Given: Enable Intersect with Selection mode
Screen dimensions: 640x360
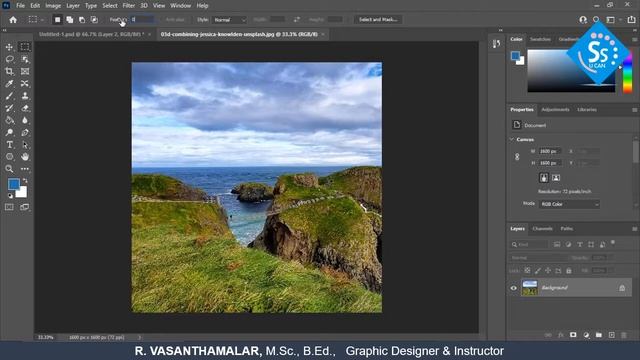Looking at the screenshot, I should click(x=94, y=20).
